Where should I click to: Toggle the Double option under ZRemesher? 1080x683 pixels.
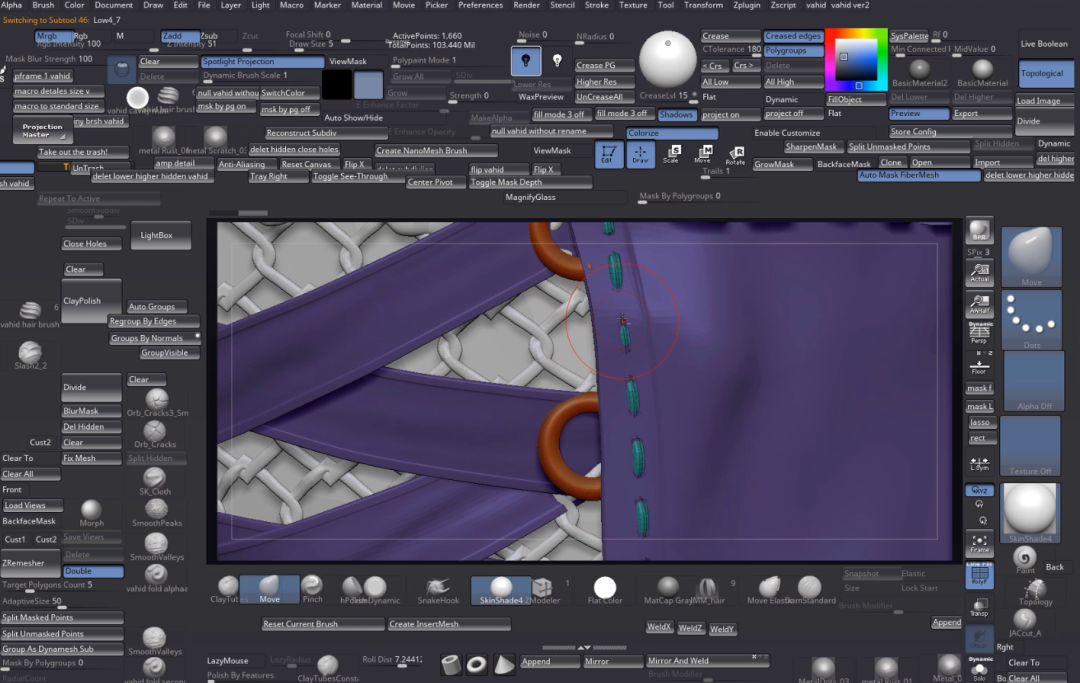(93, 571)
